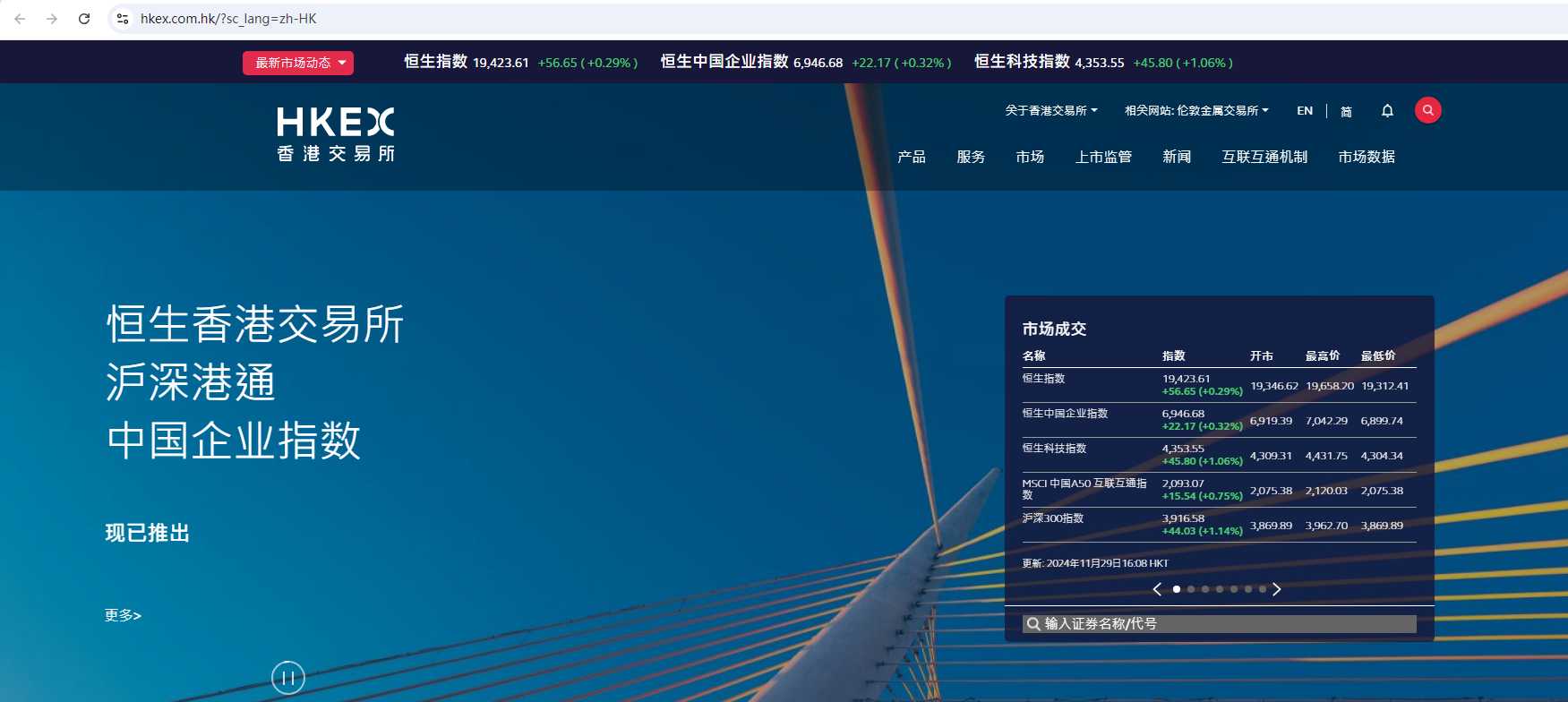Open the 互联互通机制 menu

(1264, 157)
